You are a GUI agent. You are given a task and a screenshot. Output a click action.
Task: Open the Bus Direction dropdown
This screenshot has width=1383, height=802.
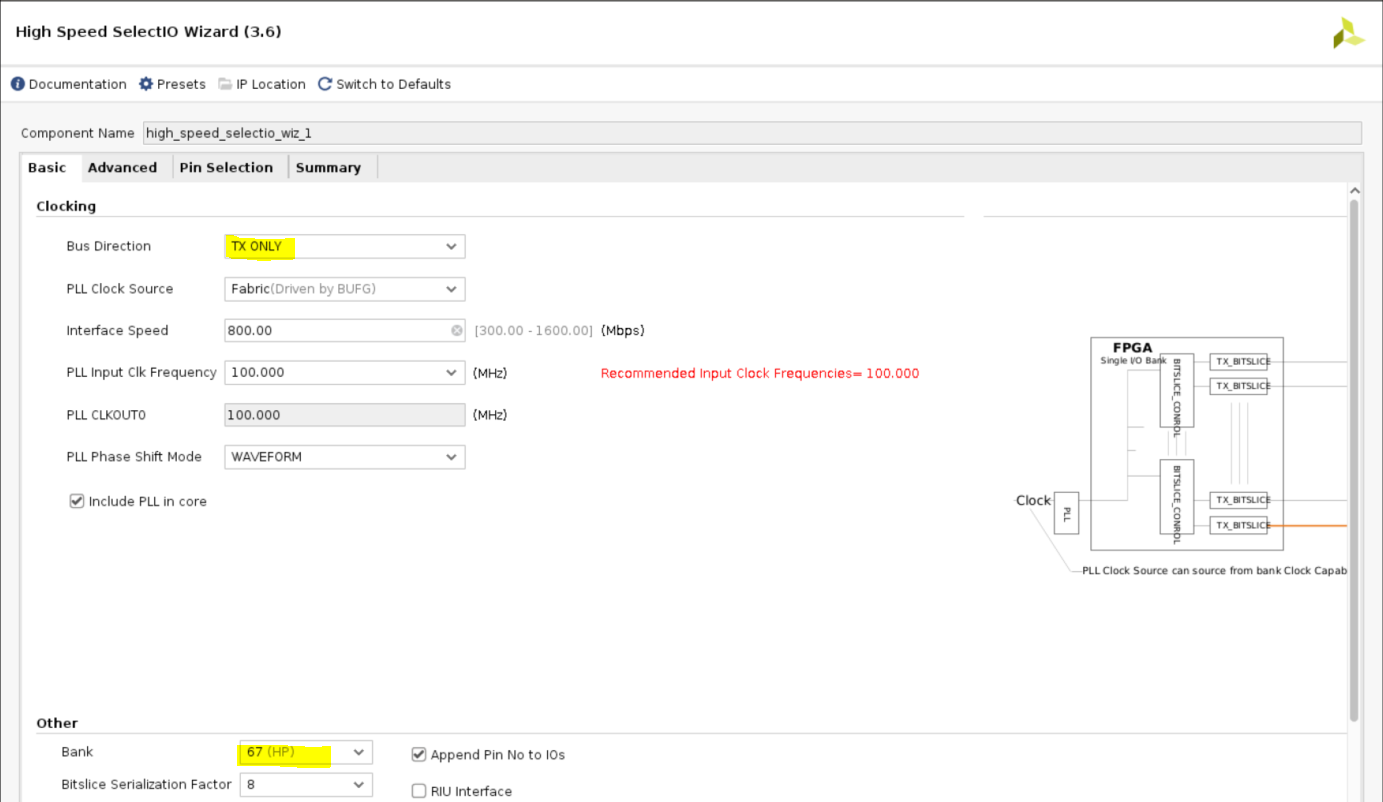(344, 247)
